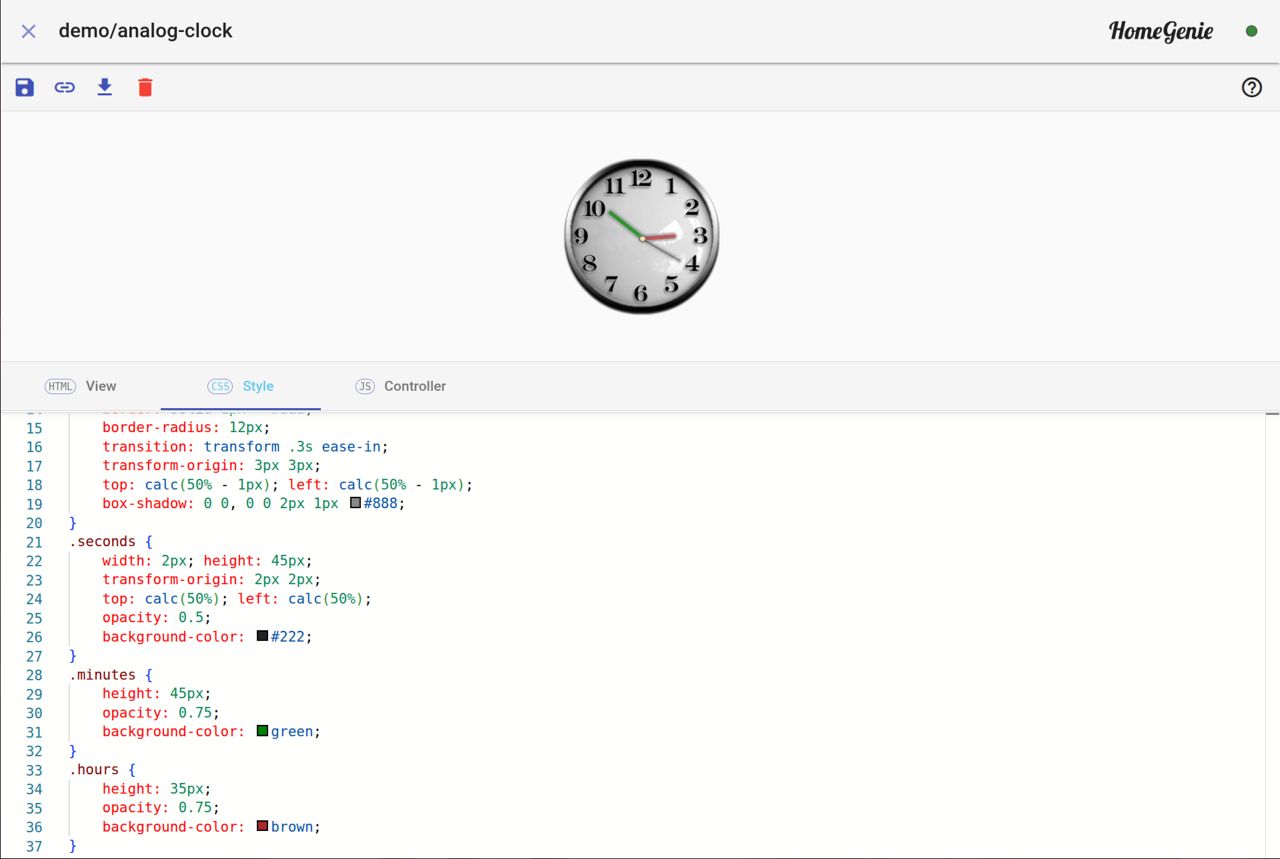Click the link/share chain icon
1280x859 pixels.
coord(65,87)
